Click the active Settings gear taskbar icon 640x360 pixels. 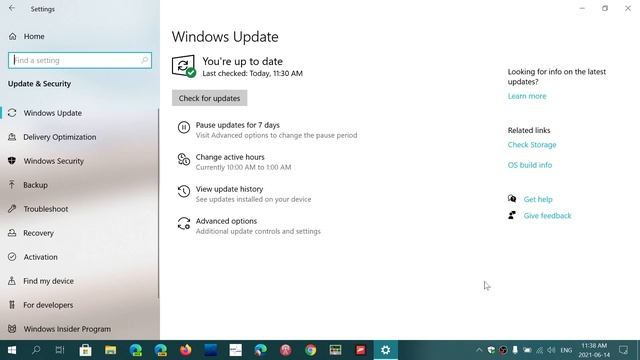(x=385, y=350)
